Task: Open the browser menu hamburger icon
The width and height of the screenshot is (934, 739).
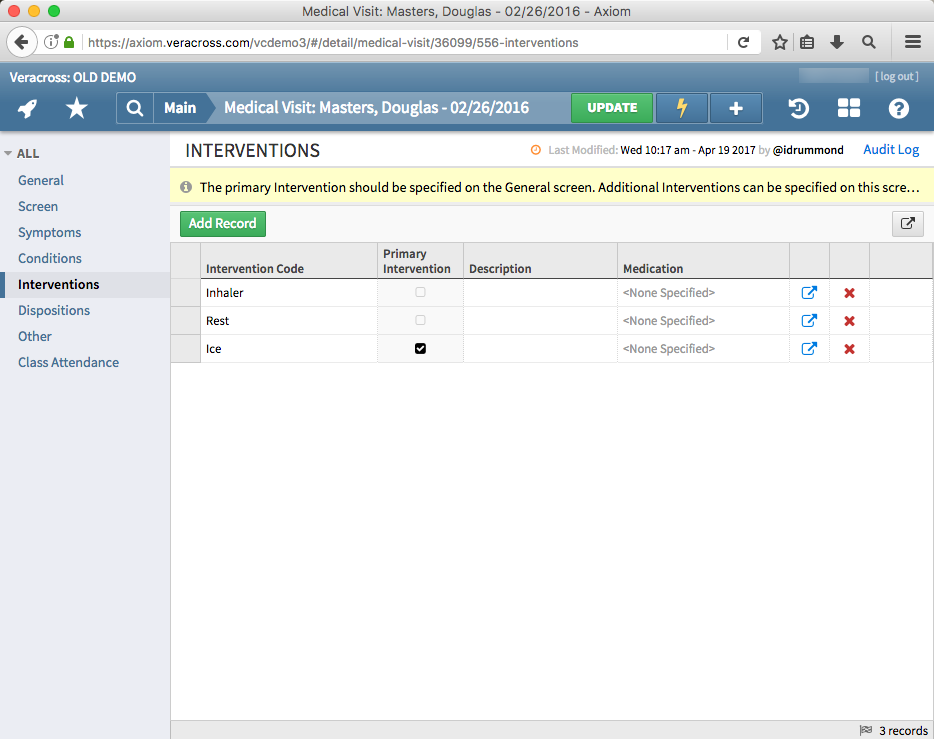Action: 912,42
